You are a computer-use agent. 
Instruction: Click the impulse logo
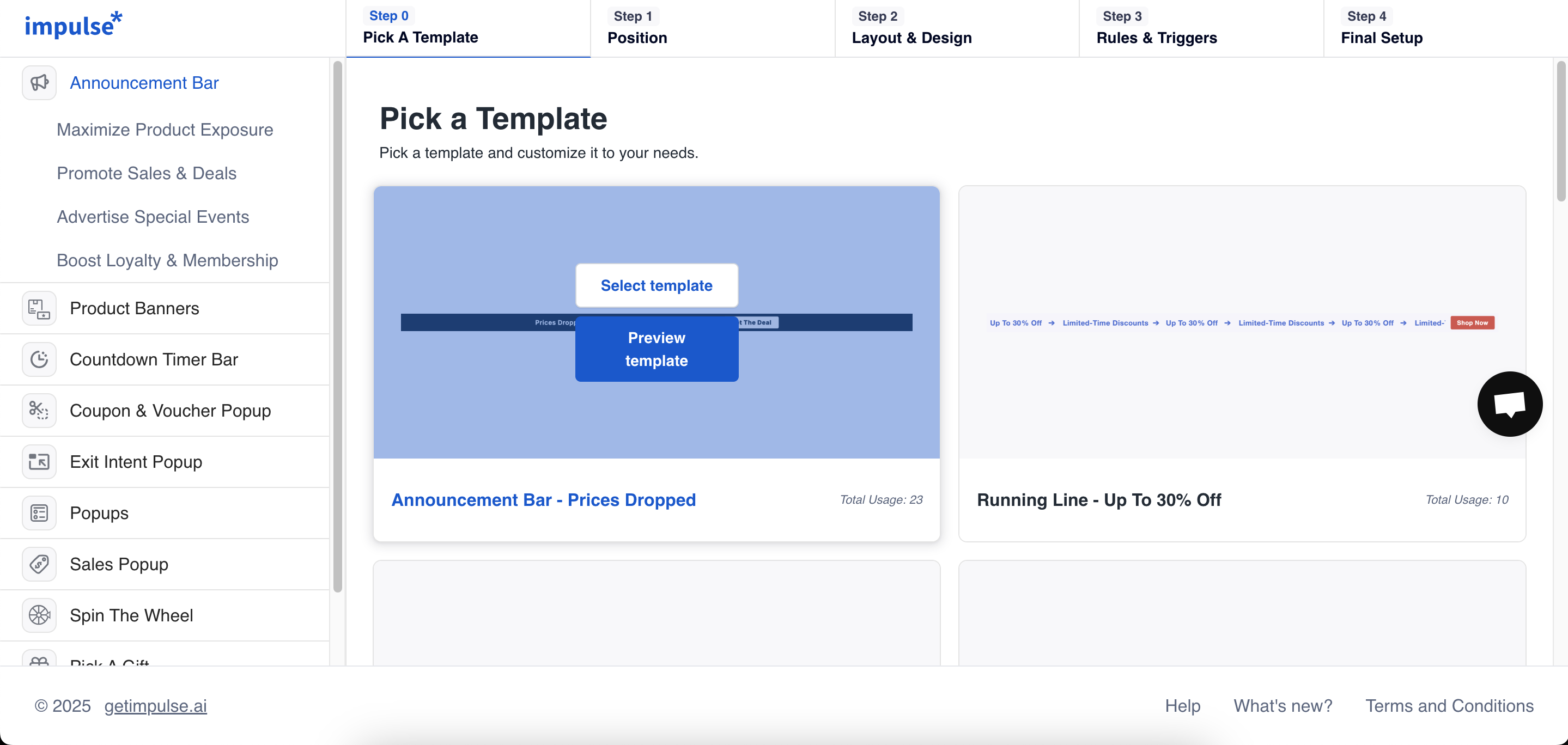73,26
